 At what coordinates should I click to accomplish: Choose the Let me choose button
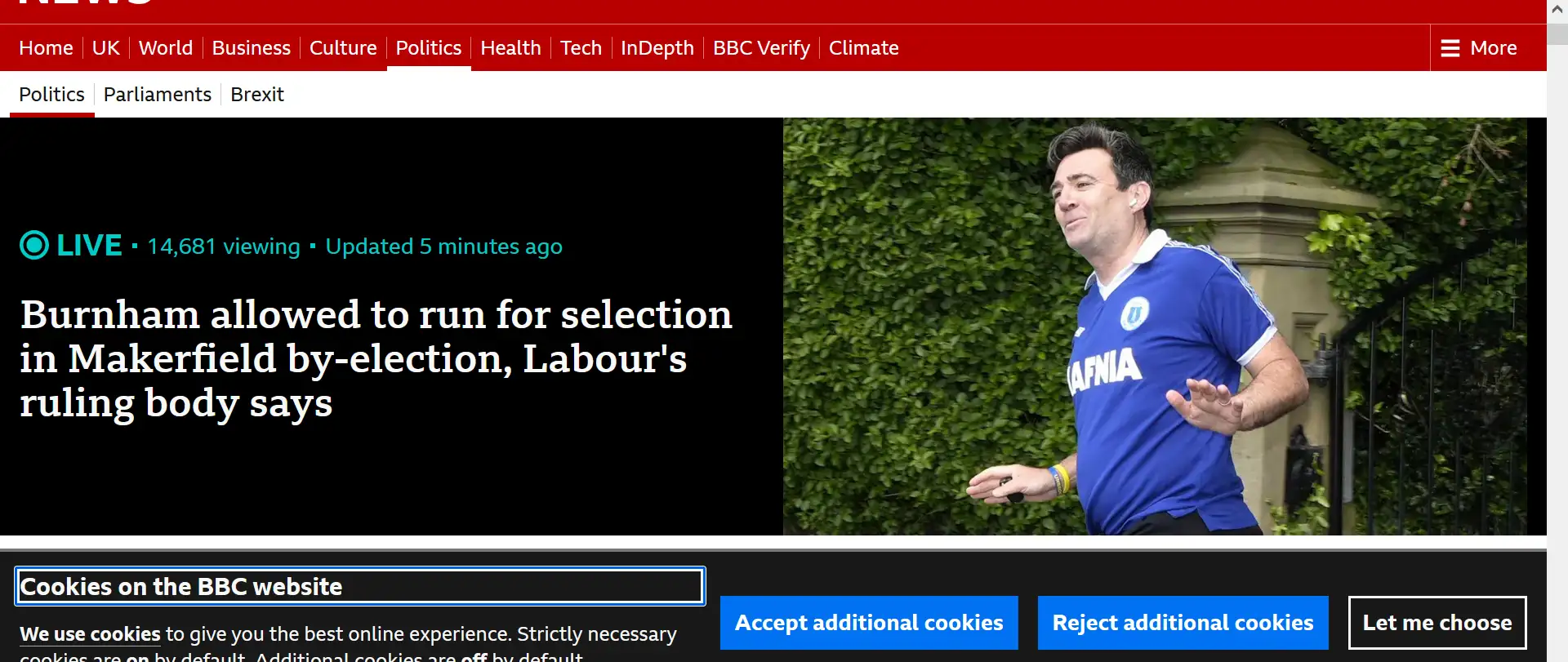(1437, 623)
